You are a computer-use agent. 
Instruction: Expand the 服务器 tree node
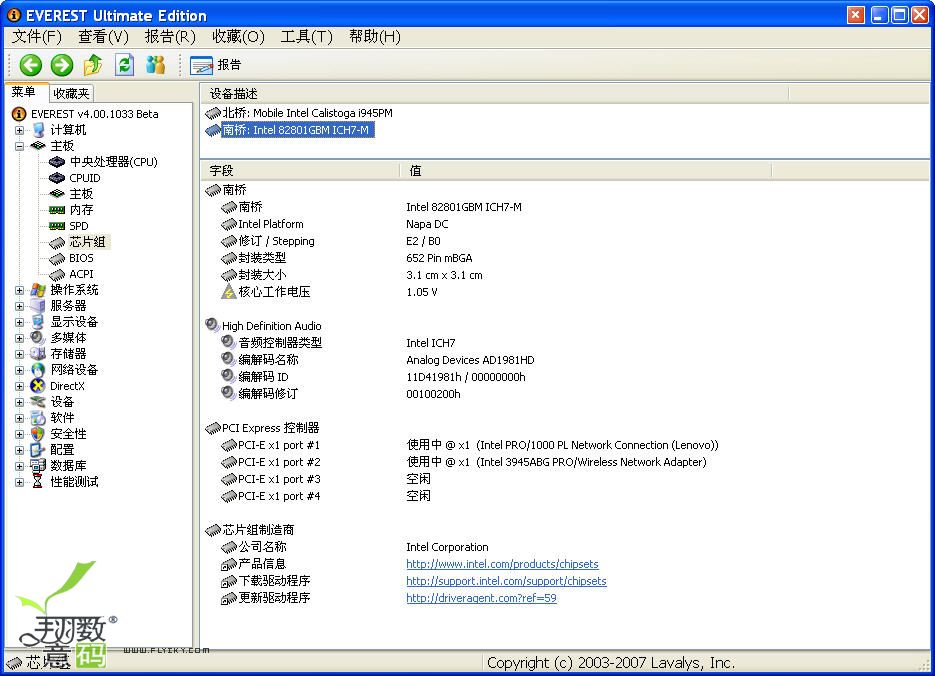pos(20,306)
